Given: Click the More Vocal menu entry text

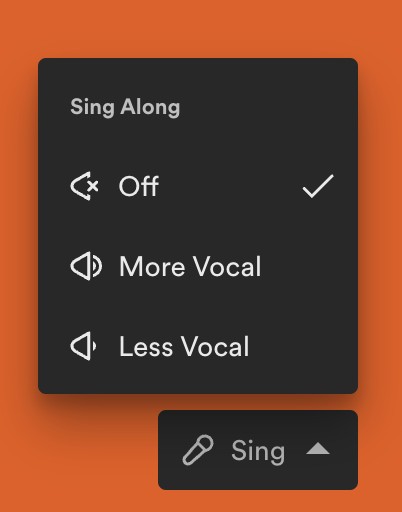Looking at the screenshot, I should click(x=190, y=266).
